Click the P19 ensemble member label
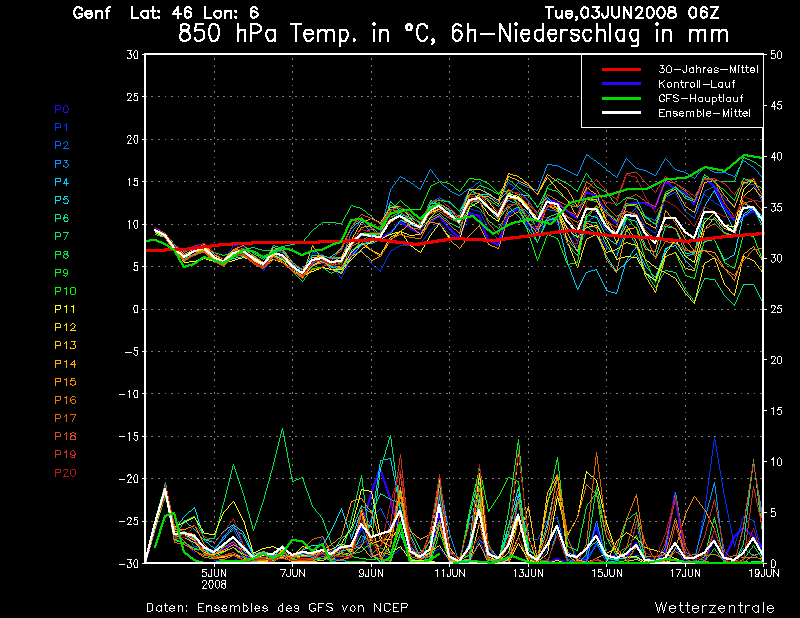 click(65, 454)
